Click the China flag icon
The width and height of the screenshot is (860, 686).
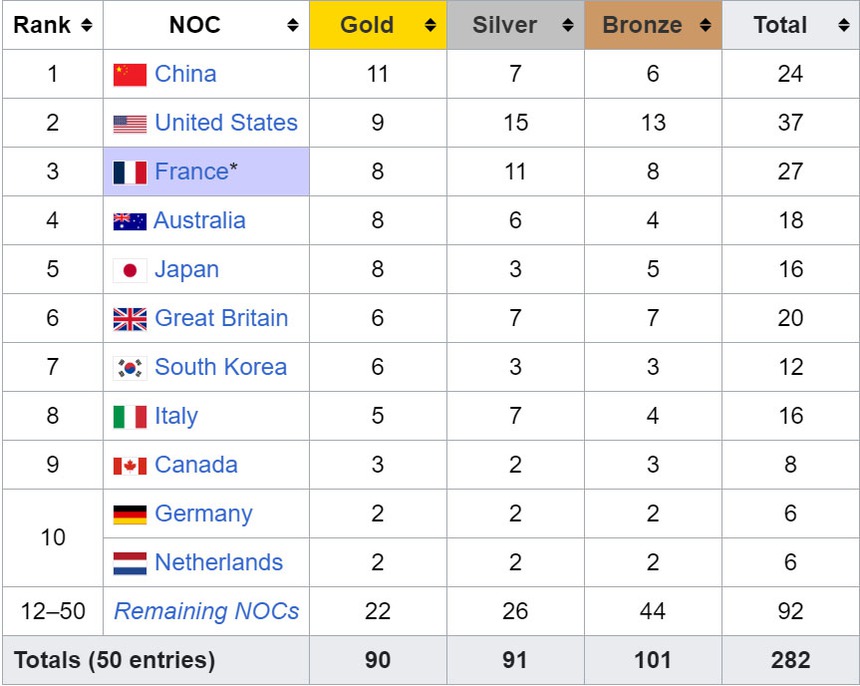(131, 73)
